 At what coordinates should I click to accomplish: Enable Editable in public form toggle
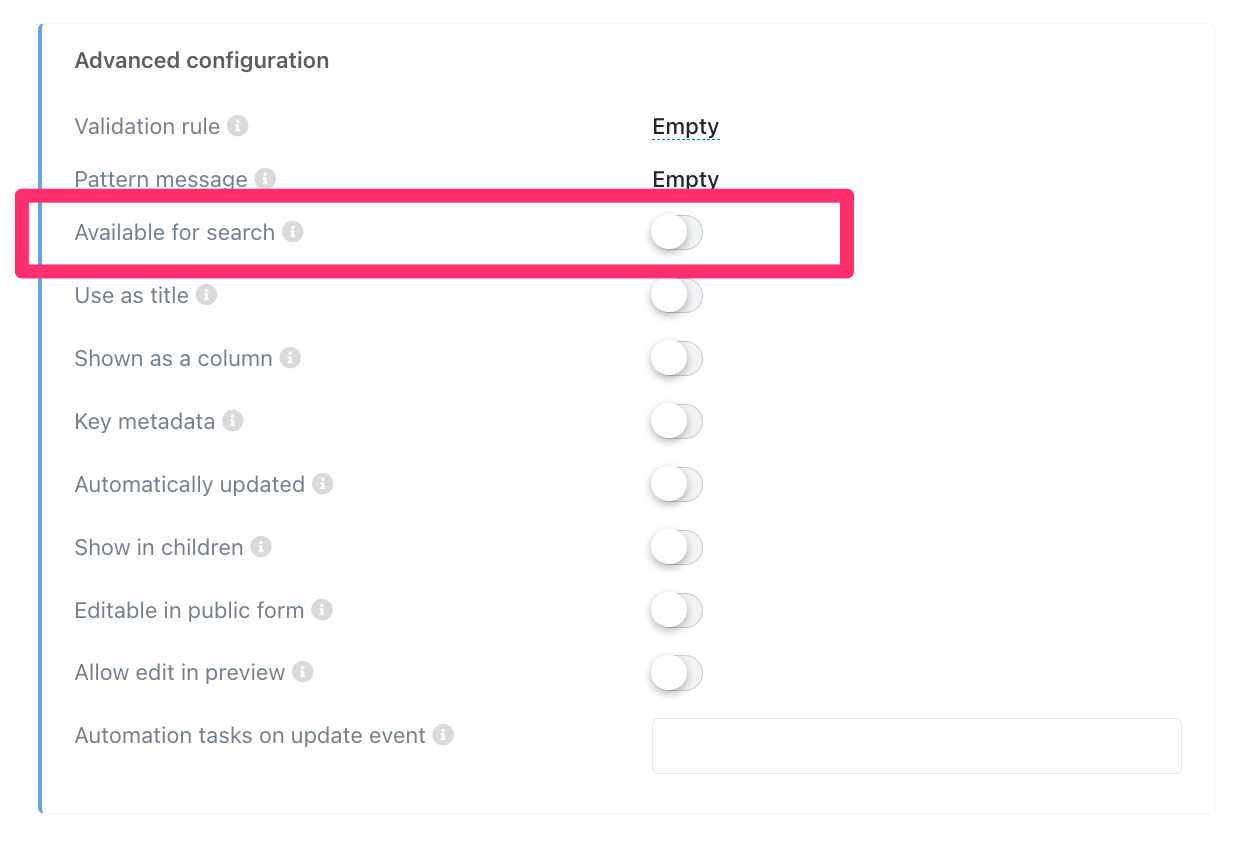click(x=676, y=611)
